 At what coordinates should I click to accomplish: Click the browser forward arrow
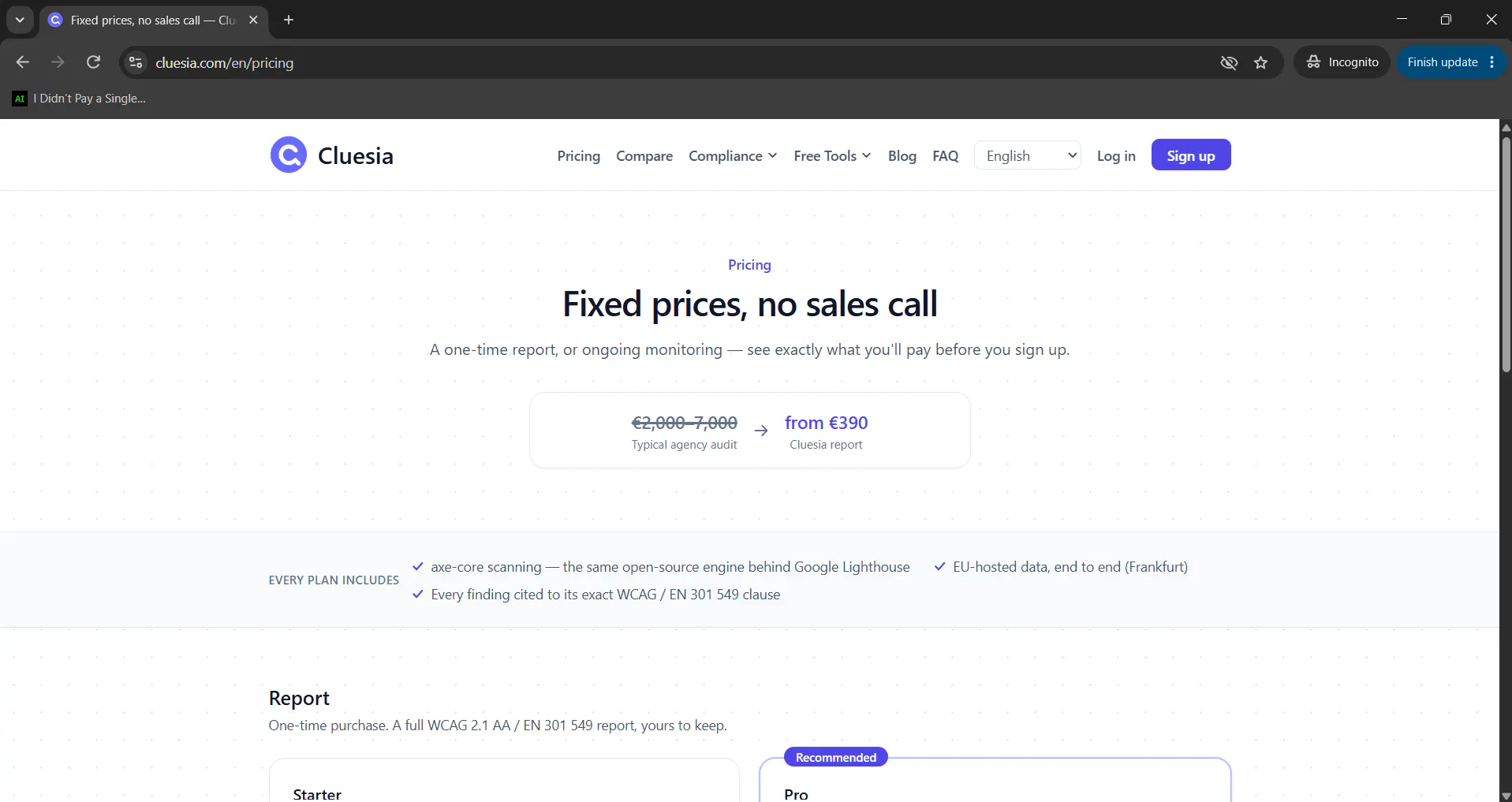click(x=58, y=62)
